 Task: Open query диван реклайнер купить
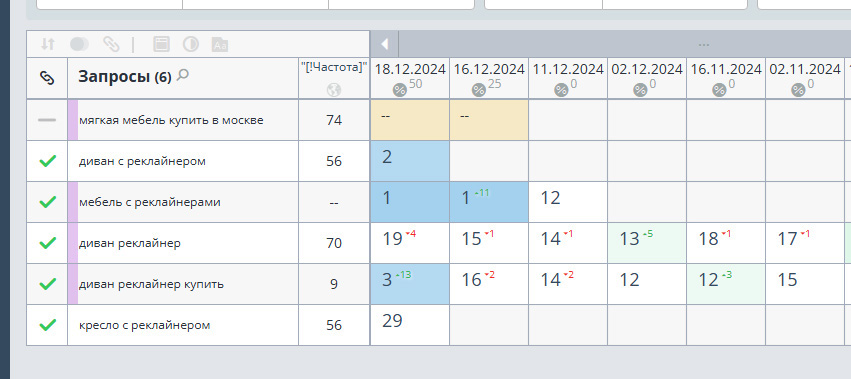click(x=151, y=284)
